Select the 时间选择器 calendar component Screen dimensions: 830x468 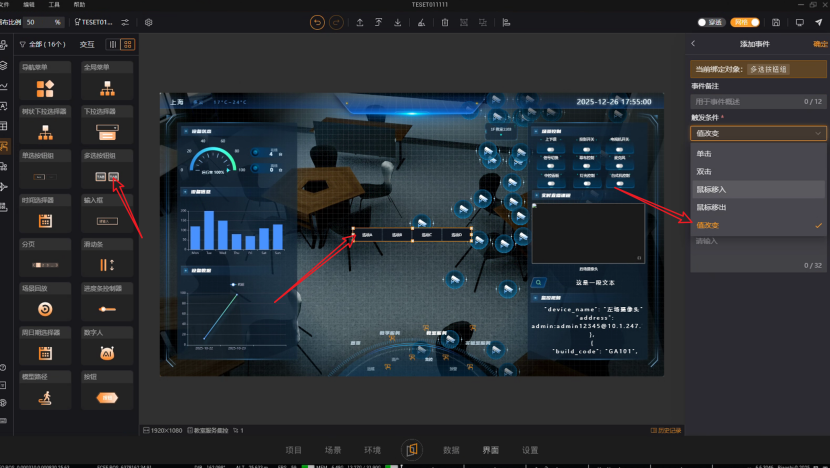[x=45, y=214]
